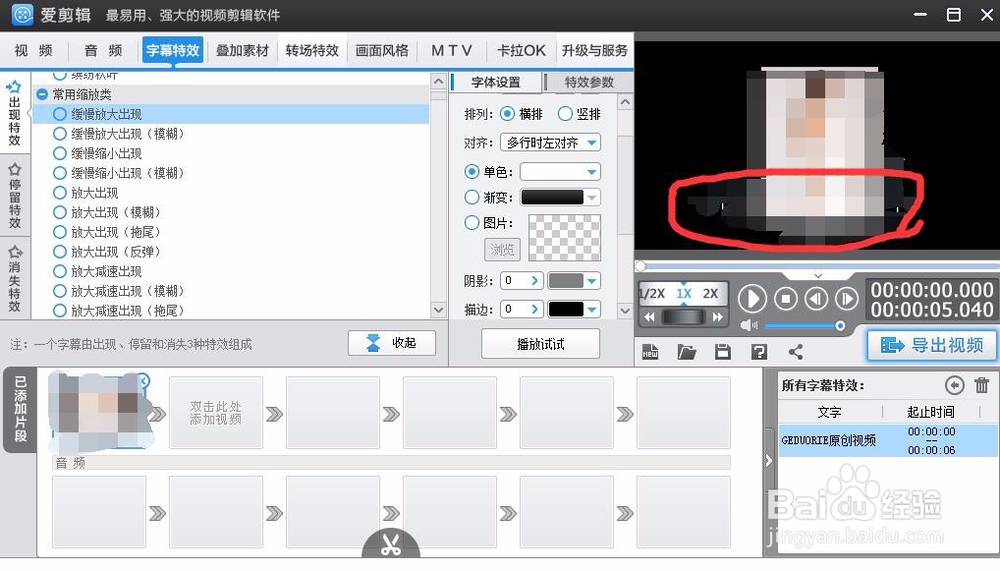Set playback speed to 2X
1000x571 pixels.
point(710,293)
